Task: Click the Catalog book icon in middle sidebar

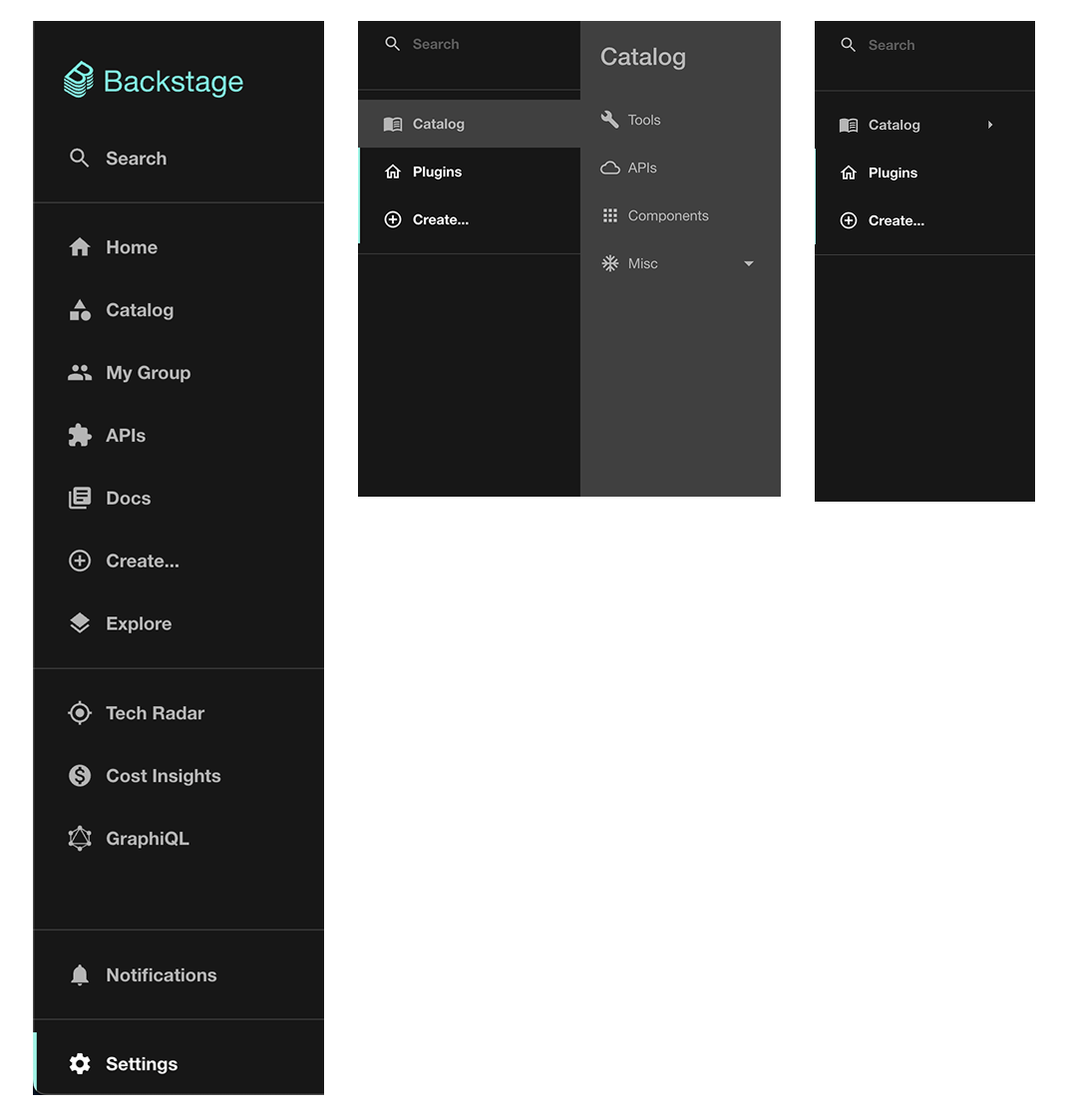Action: pos(392,124)
